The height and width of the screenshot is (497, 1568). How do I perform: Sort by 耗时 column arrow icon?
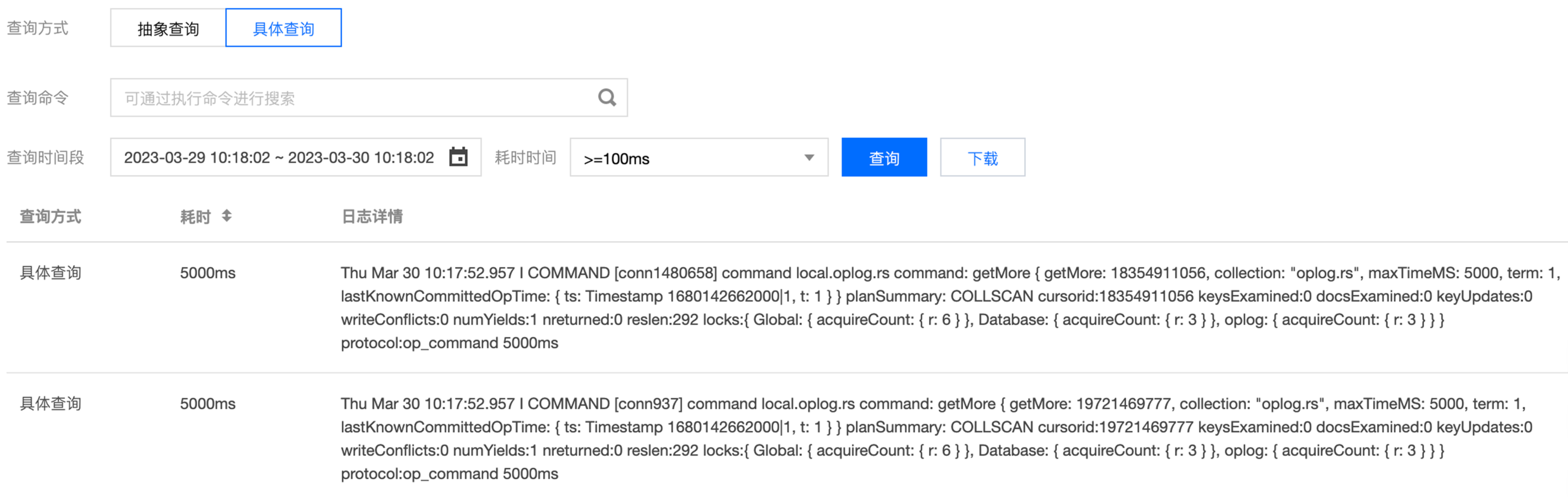(226, 216)
